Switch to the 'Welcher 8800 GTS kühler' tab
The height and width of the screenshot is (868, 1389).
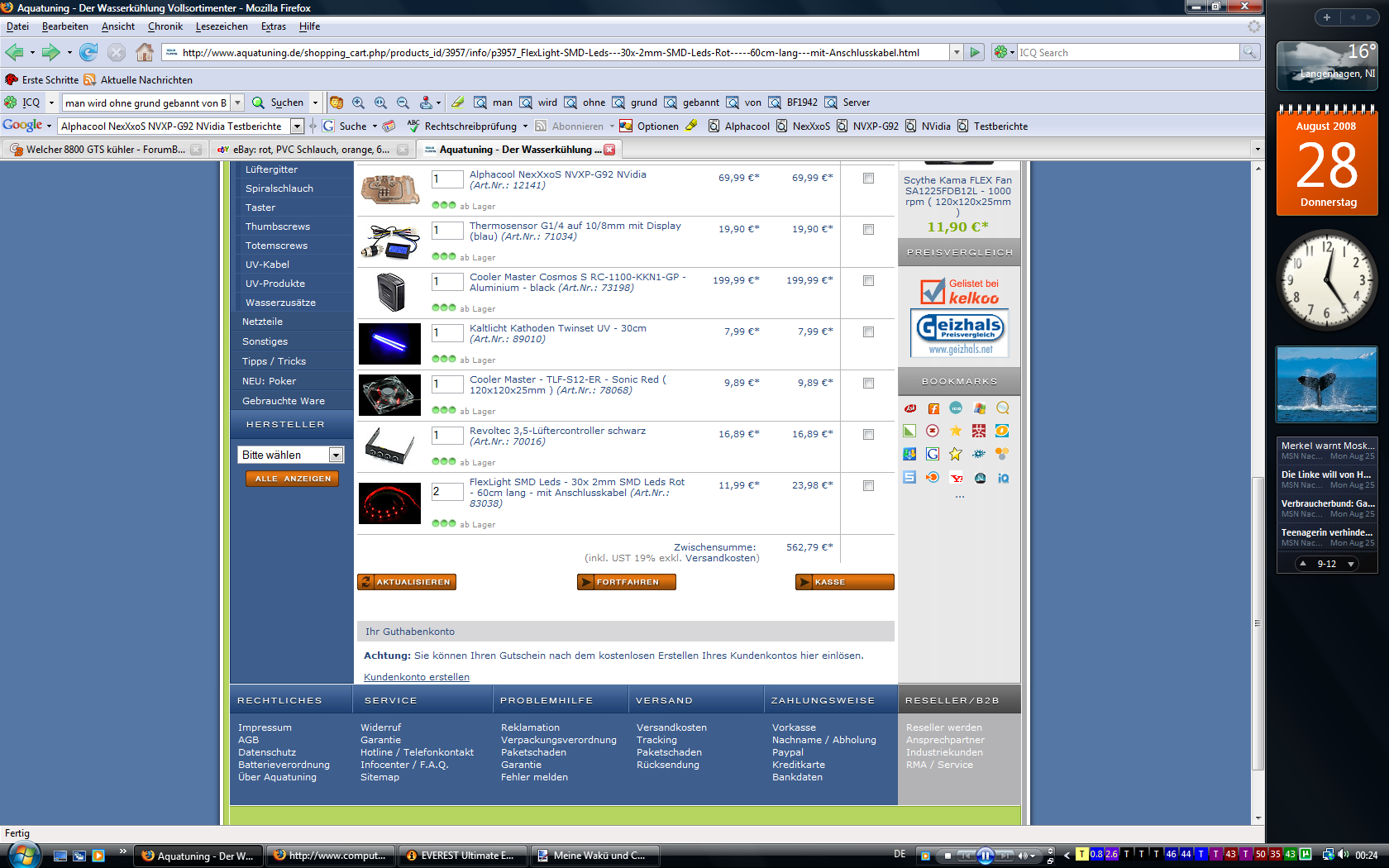pos(104,150)
